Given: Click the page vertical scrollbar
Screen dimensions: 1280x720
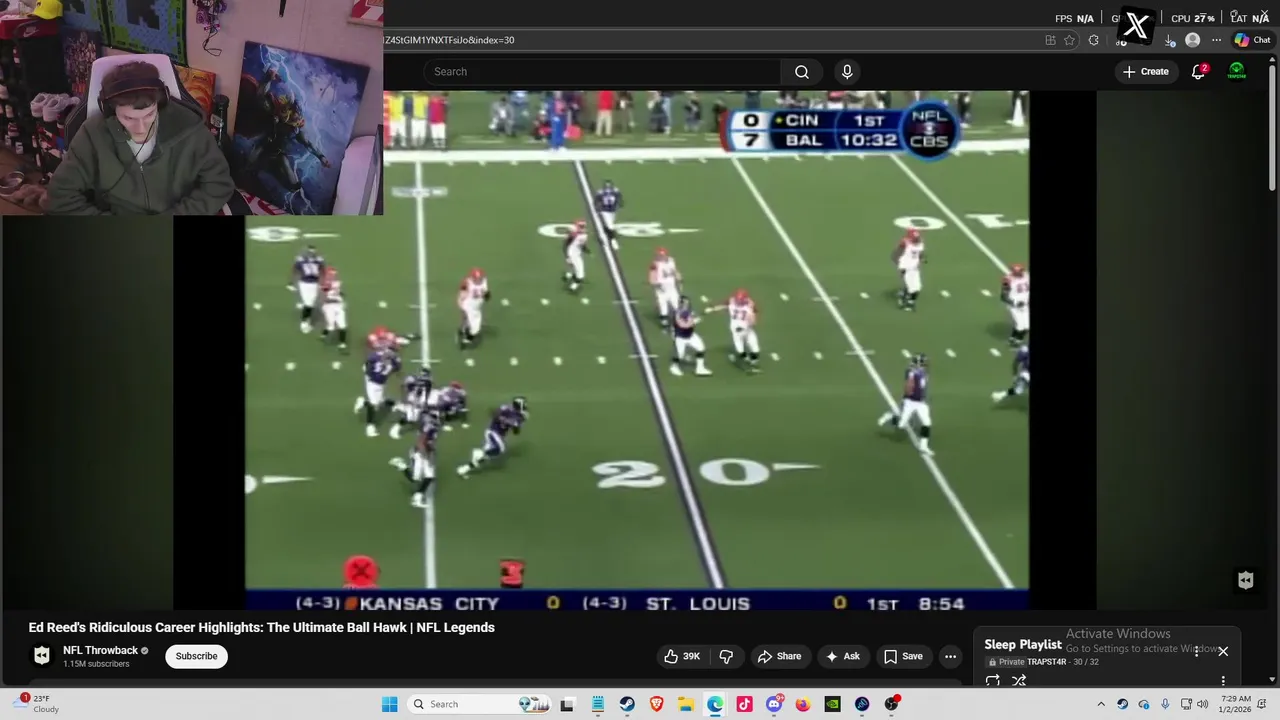Looking at the screenshot, I should [1272, 130].
